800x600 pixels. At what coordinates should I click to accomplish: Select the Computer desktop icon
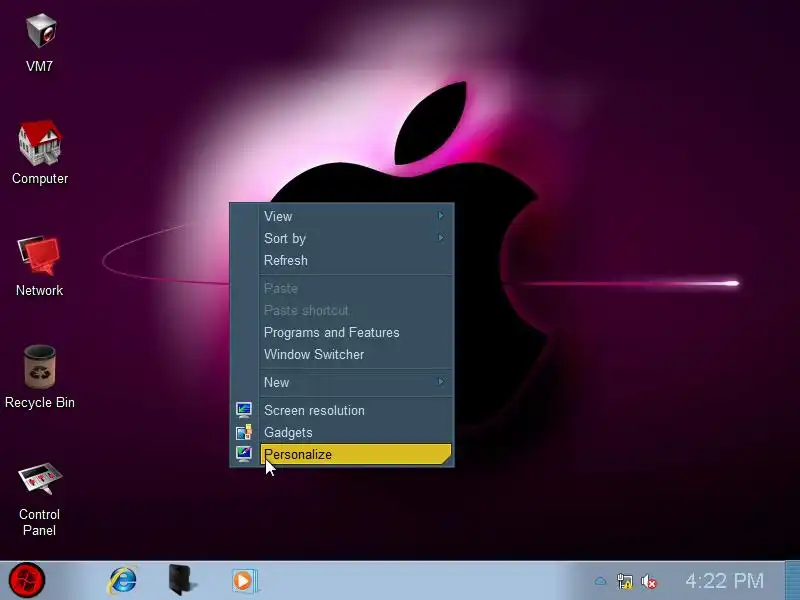40,153
